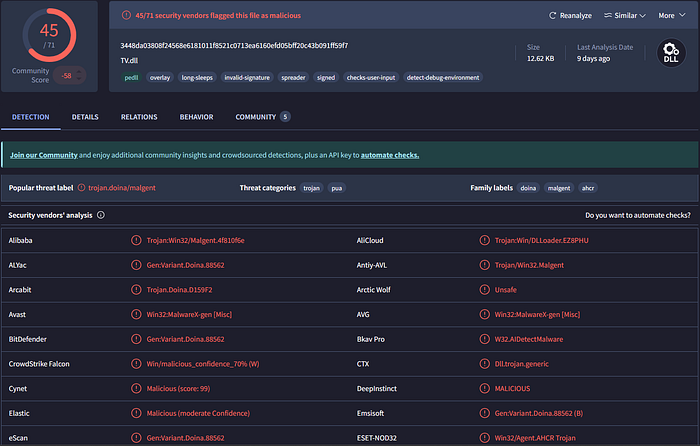Open the Similar dropdown menu
The height and width of the screenshot is (446, 700).
pyautogui.click(x=625, y=16)
